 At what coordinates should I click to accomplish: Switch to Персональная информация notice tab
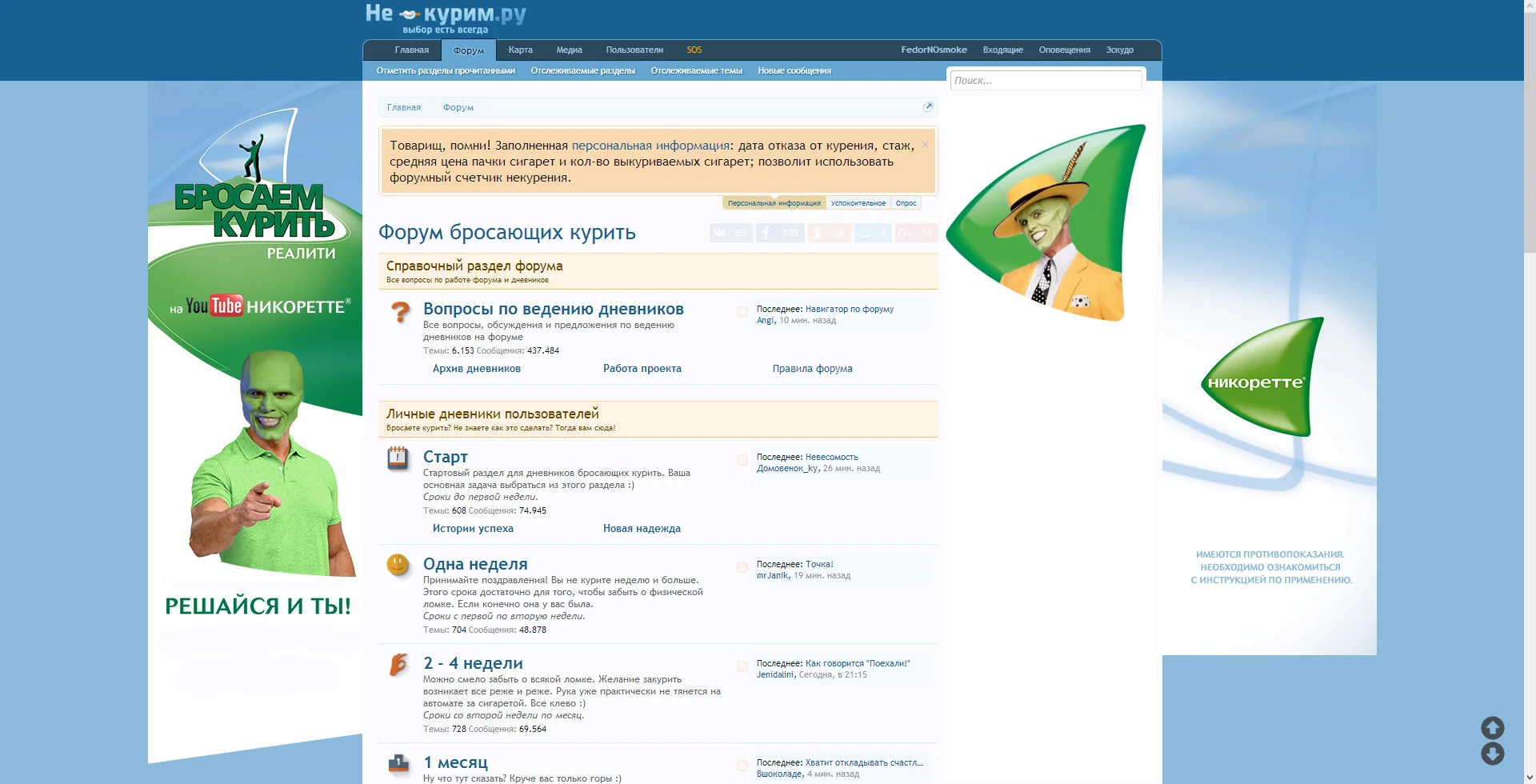pos(774,203)
